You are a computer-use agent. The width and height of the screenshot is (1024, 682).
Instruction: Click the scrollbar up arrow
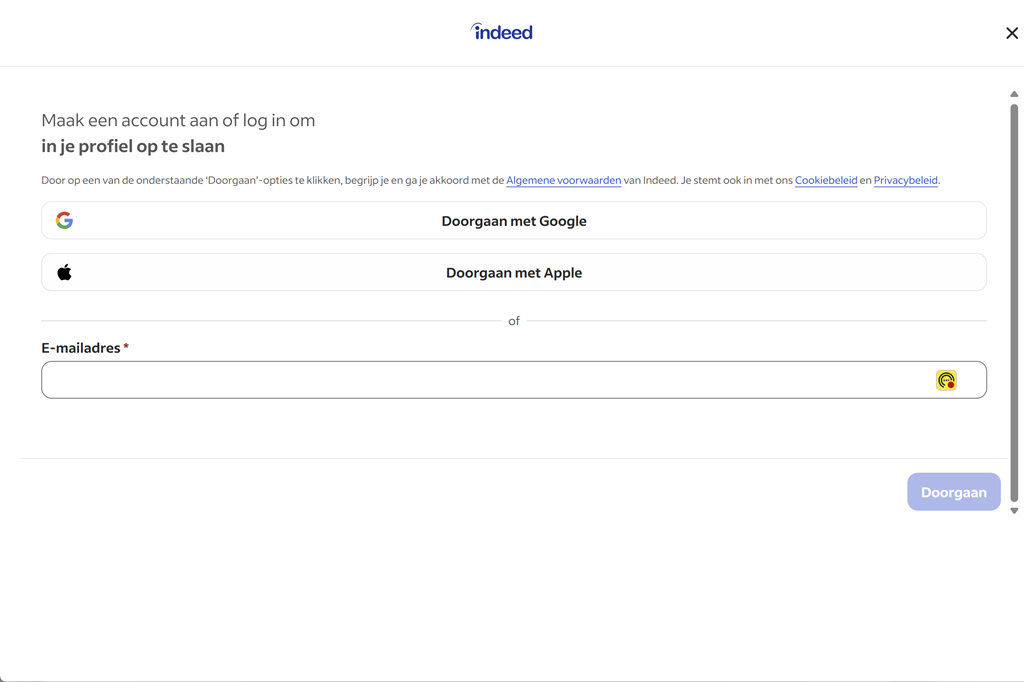[1014, 94]
